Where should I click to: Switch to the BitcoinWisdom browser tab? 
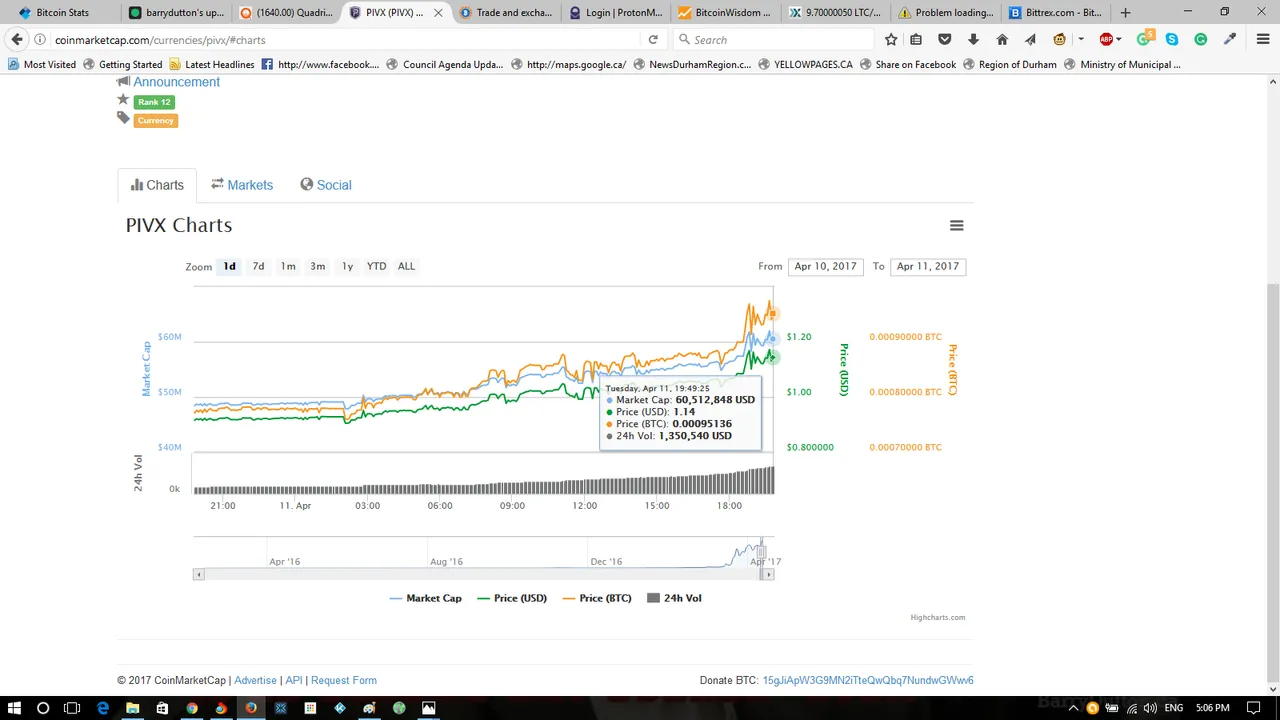[723, 13]
